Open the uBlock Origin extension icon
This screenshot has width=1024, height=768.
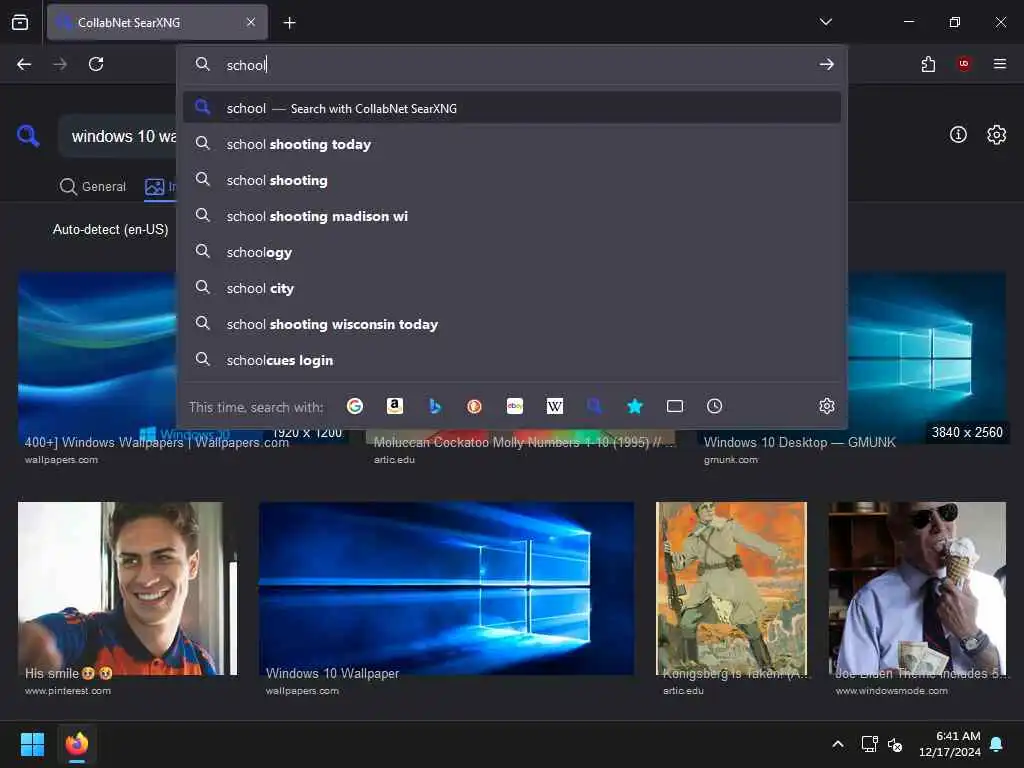tap(963, 64)
